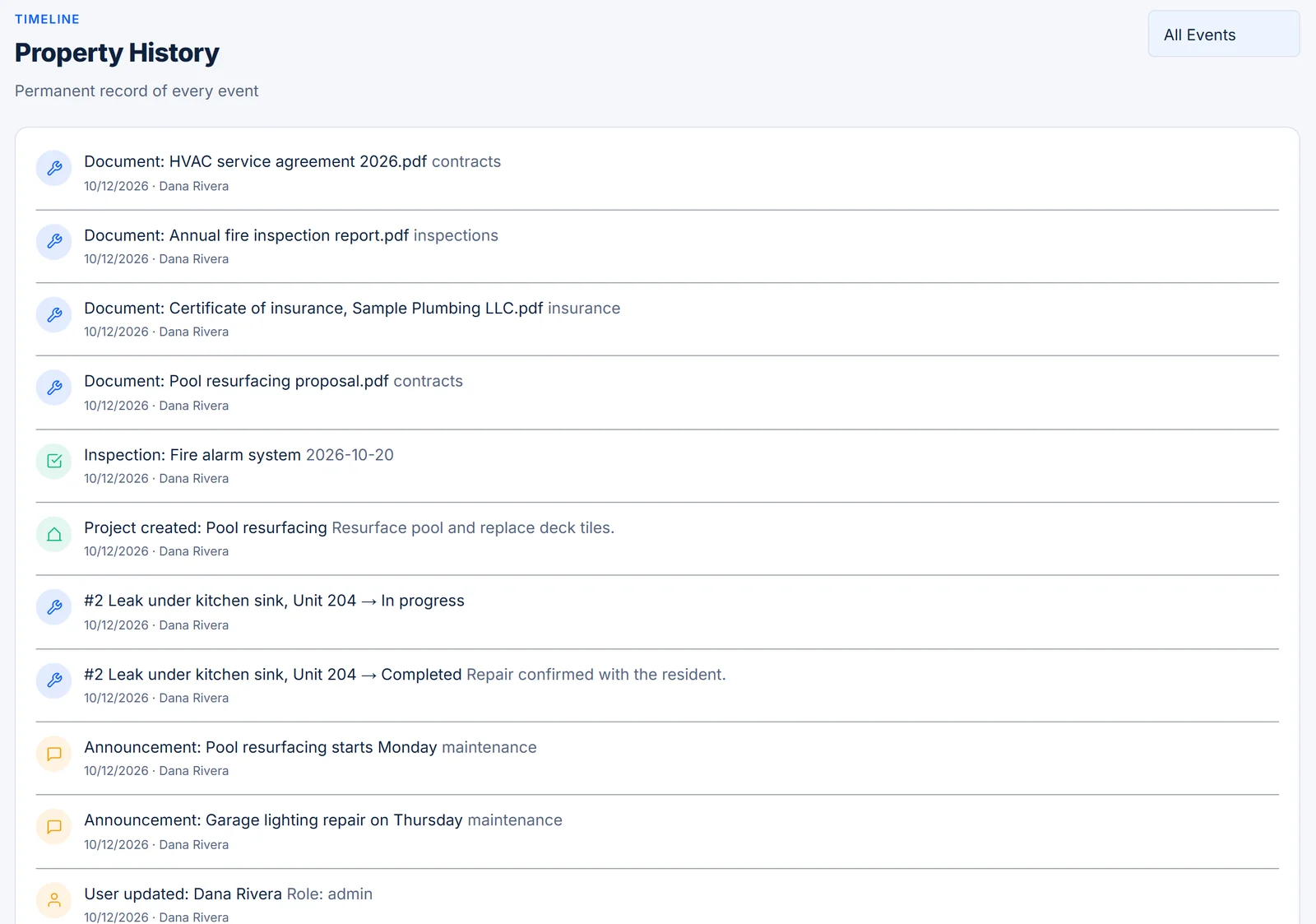Viewport: 1316px width, 924px height.
Task: Select 'User updated: Dana Rivera' entry text
Action: coord(183,894)
